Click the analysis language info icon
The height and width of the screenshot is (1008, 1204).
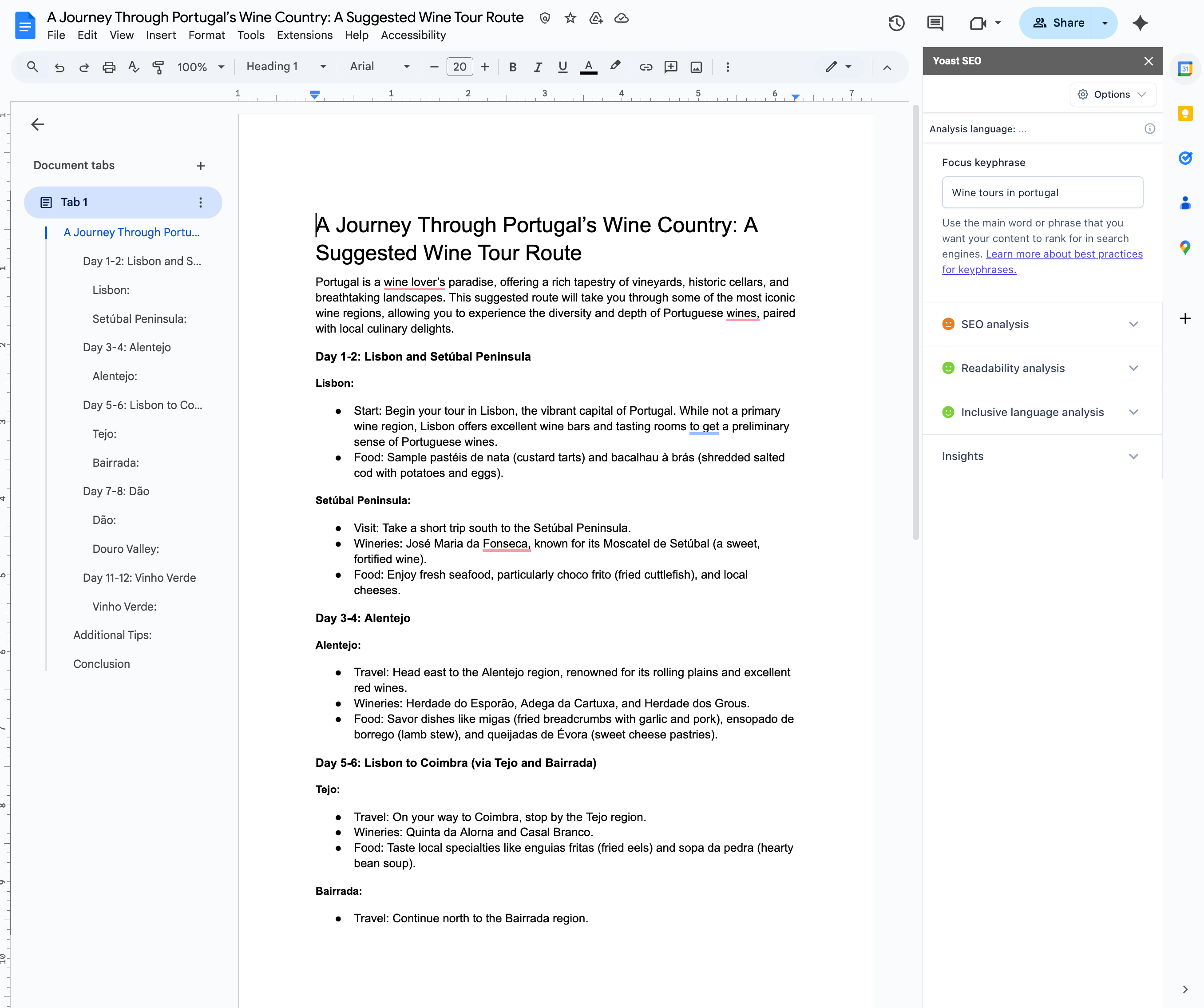(x=1149, y=128)
